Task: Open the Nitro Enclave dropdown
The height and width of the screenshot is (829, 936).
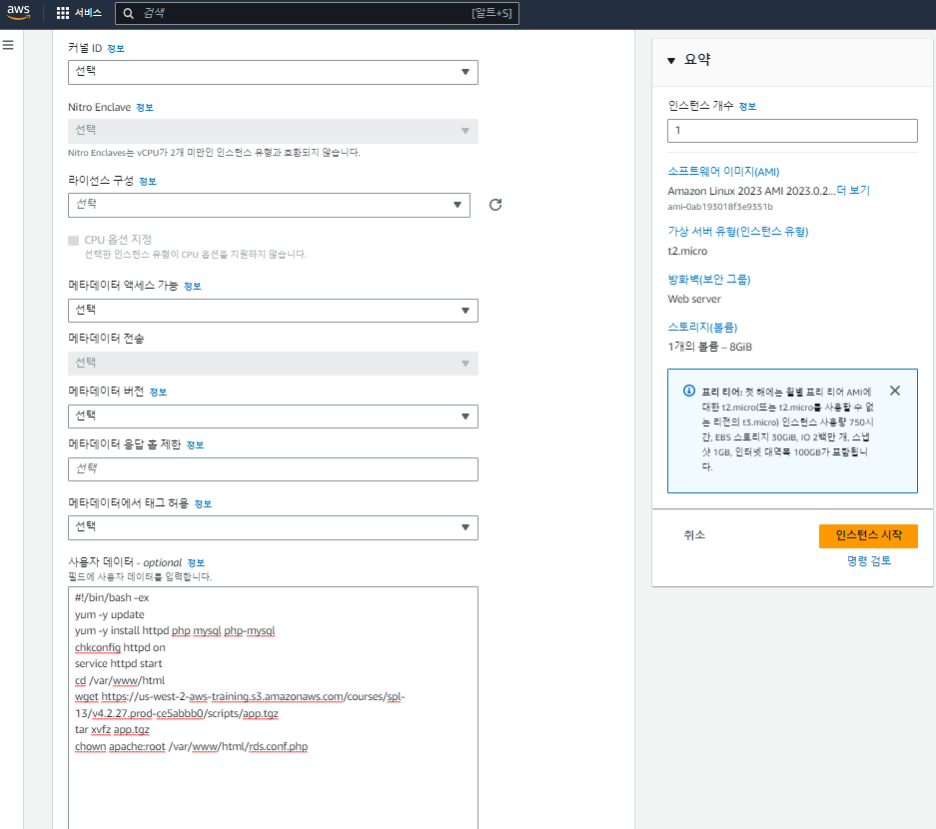Action: 273,131
